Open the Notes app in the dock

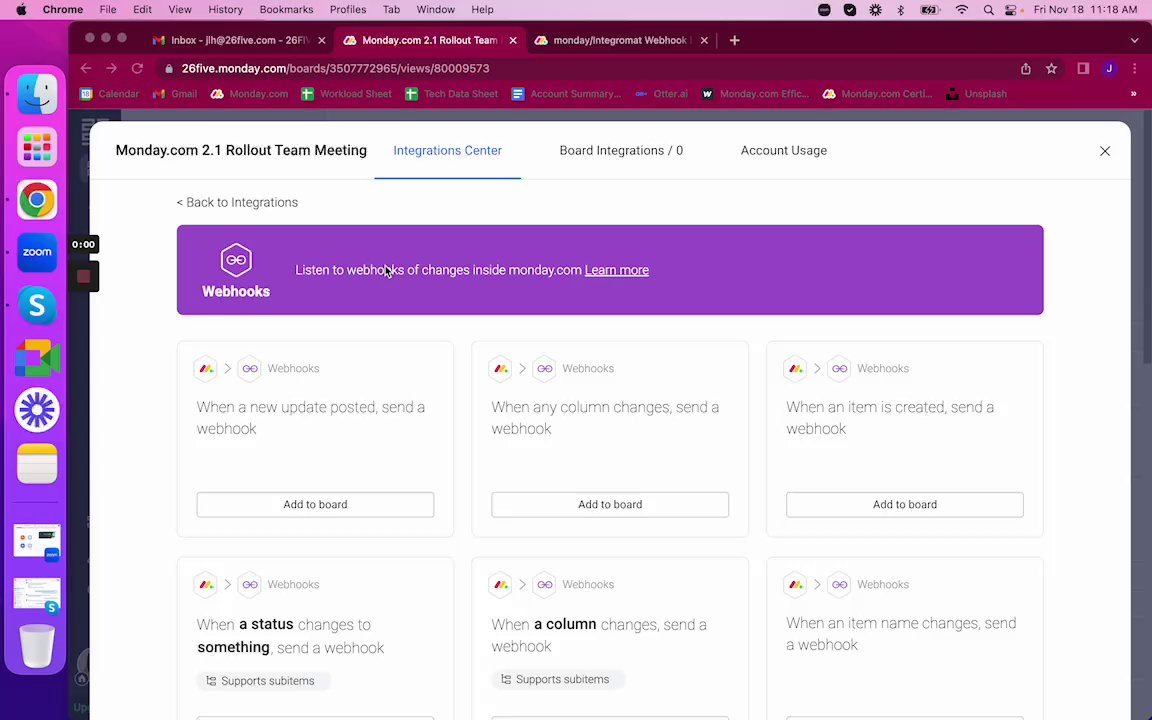pos(37,464)
